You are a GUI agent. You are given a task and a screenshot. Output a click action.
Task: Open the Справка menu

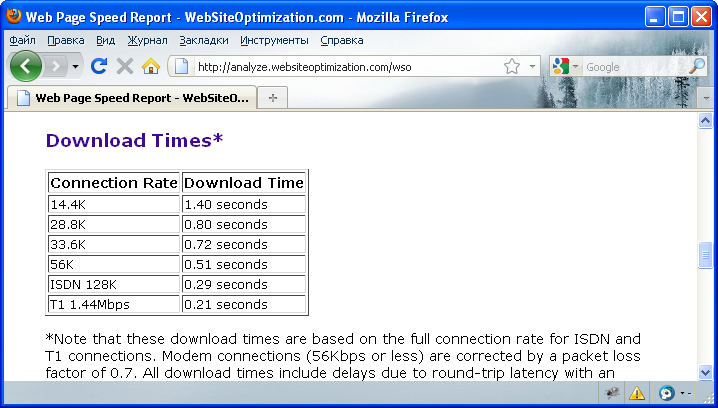[342, 40]
